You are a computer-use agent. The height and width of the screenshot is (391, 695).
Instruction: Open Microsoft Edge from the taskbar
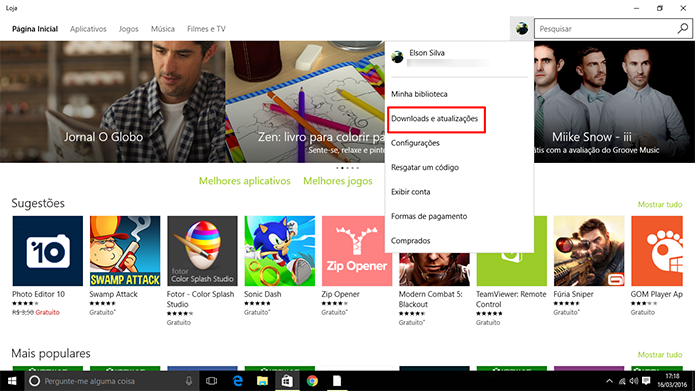(238, 381)
